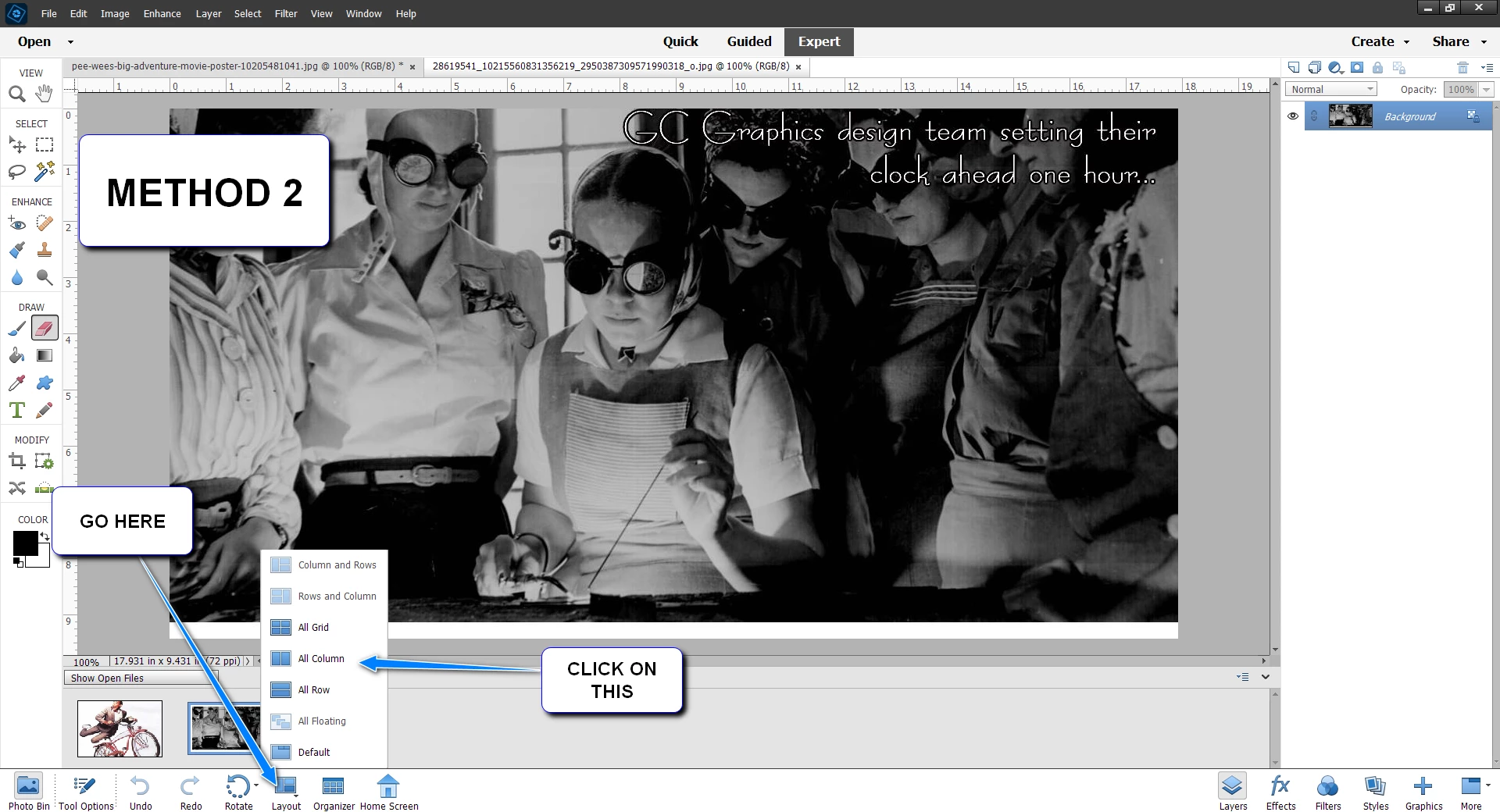Click the black foreground color swatch

[25, 543]
